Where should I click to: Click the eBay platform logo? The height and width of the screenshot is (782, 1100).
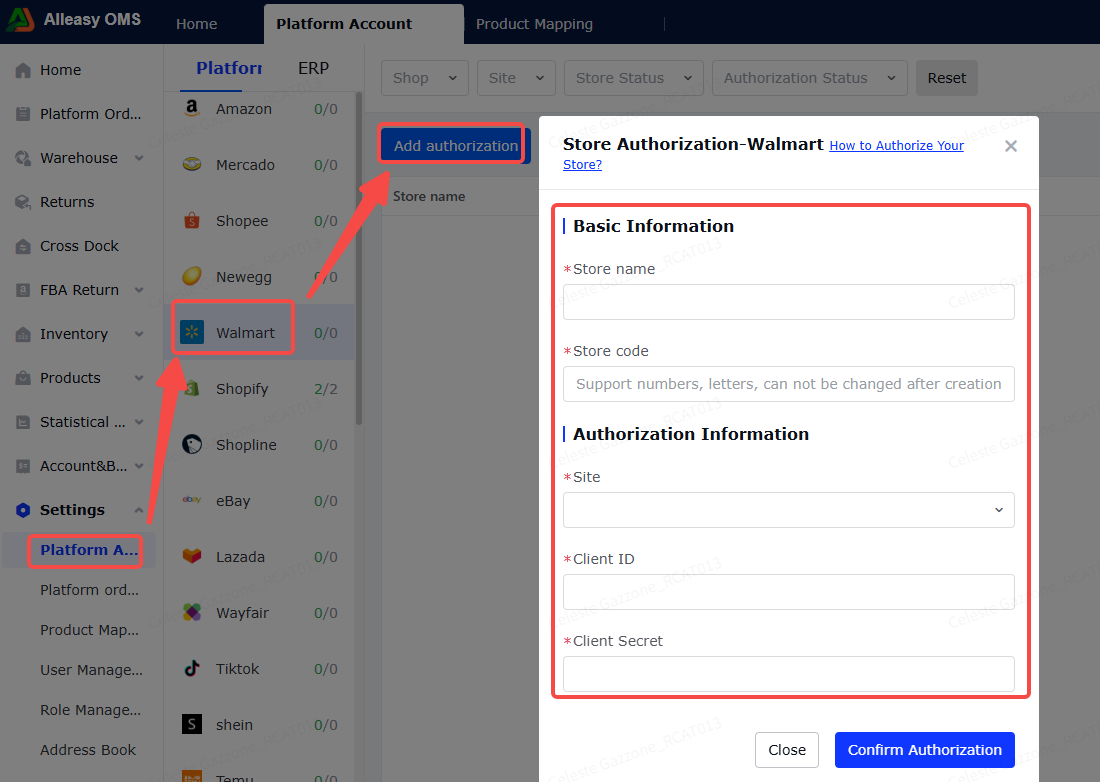tap(192, 499)
